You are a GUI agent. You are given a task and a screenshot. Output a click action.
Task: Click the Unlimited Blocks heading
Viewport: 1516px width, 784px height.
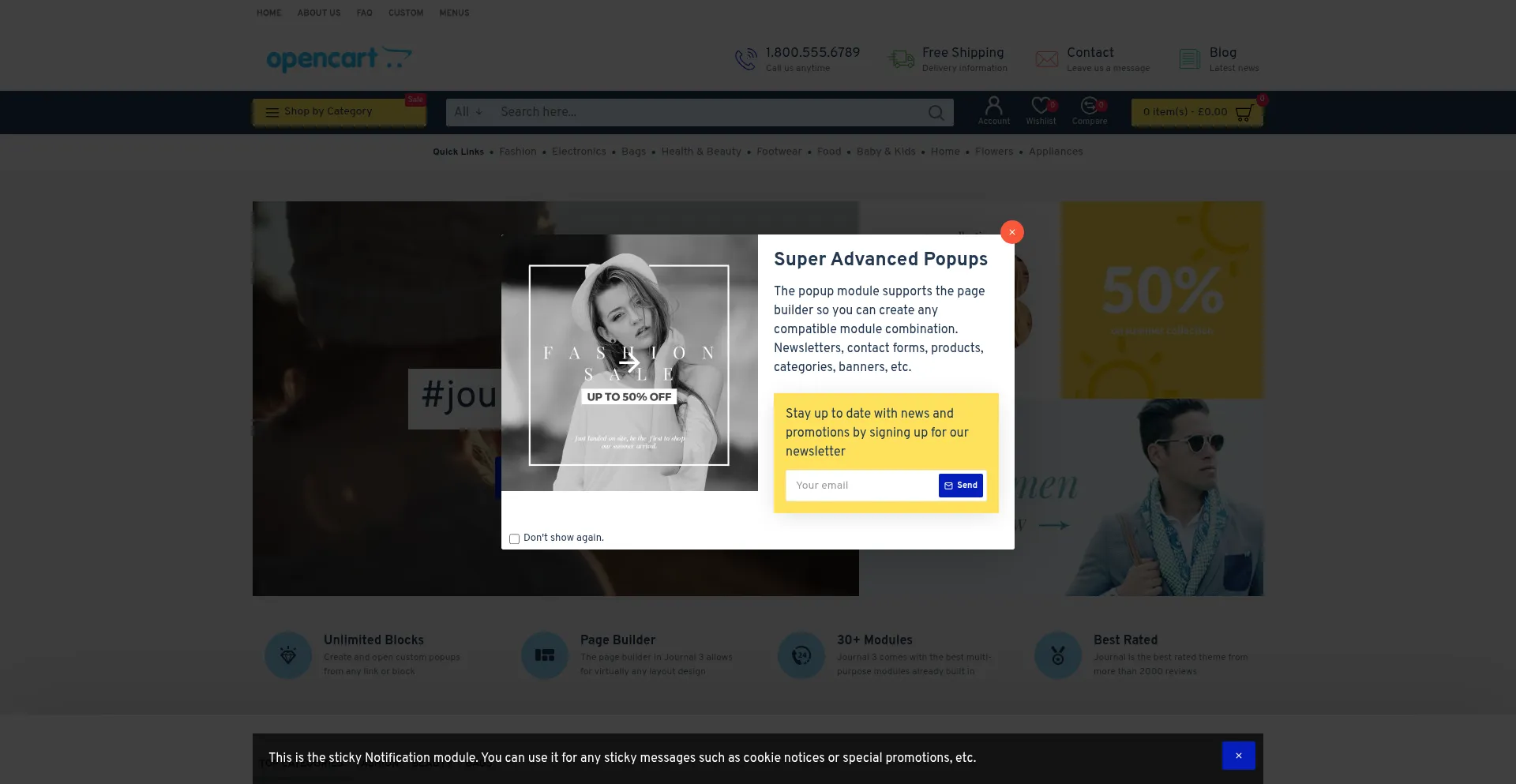click(x=373, y=640)
